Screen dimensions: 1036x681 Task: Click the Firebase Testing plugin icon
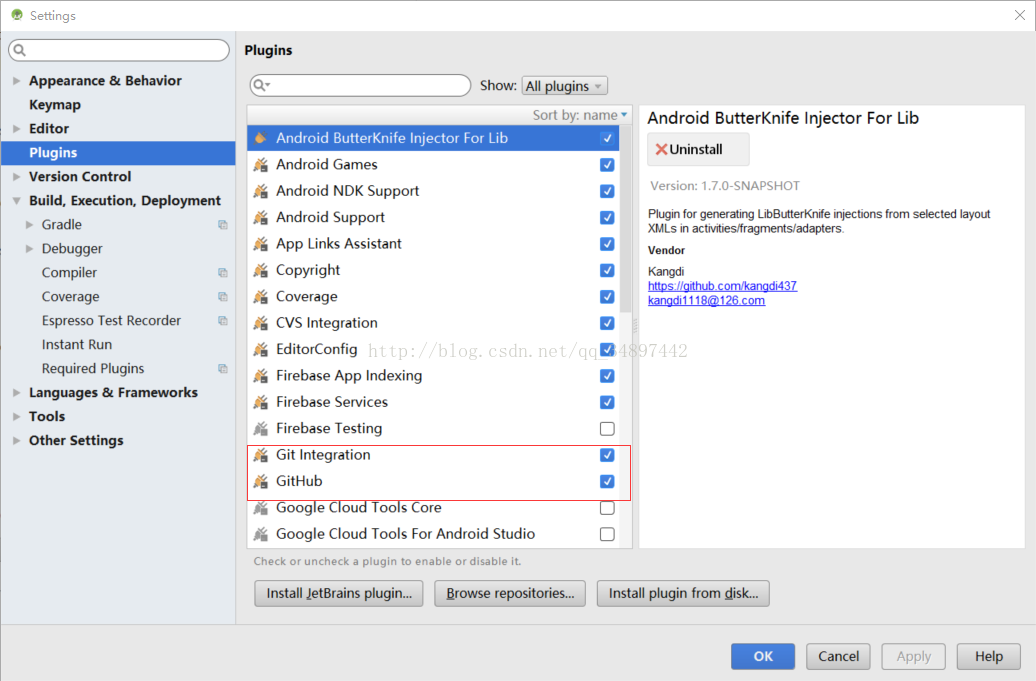point(261,429)
